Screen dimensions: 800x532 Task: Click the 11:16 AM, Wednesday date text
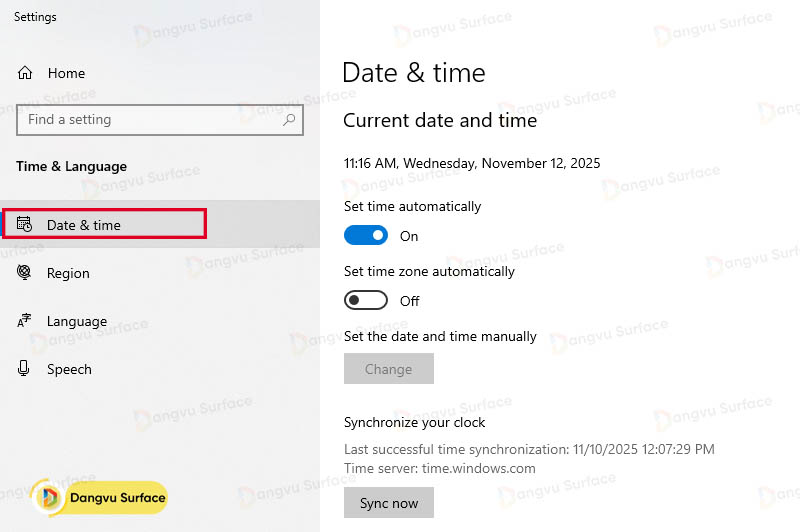(x=472, y=163)
